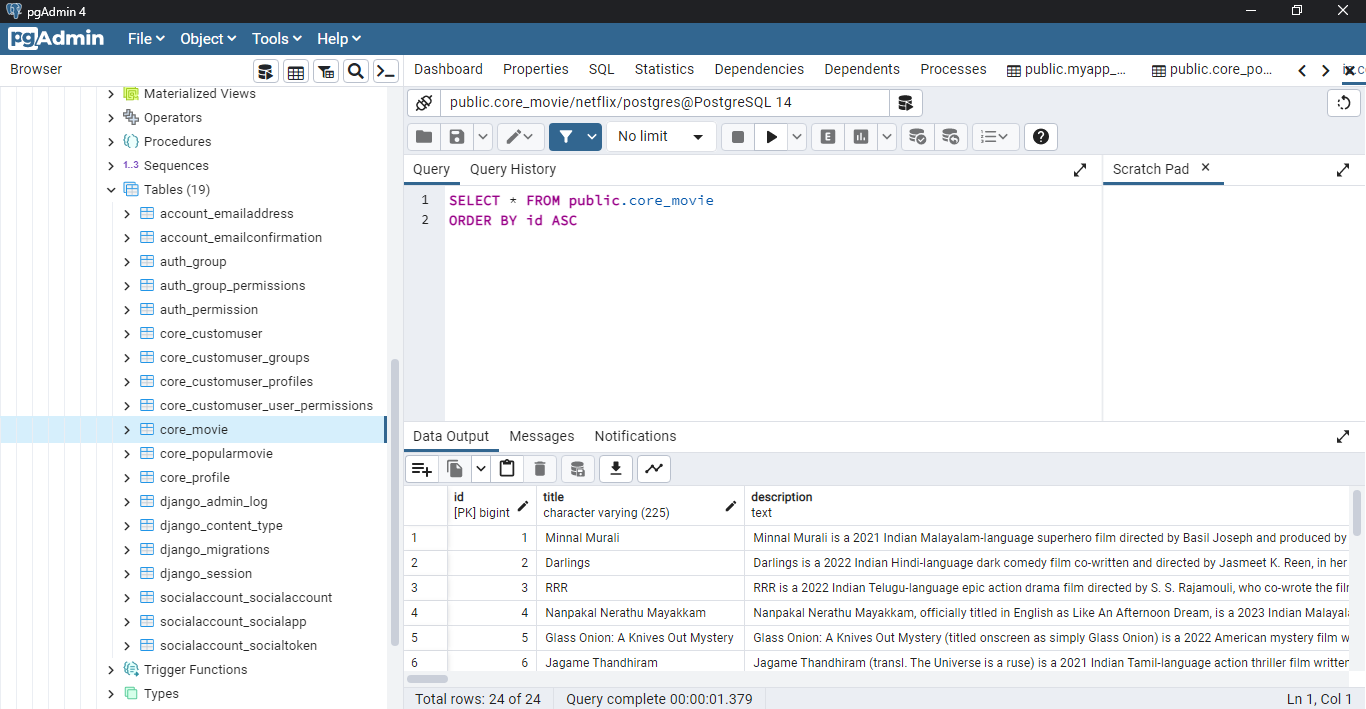Switch to the Messages tab
The width and height of the screenshot is (1366, 709).
pyautogui.click(x=542, y=436)
